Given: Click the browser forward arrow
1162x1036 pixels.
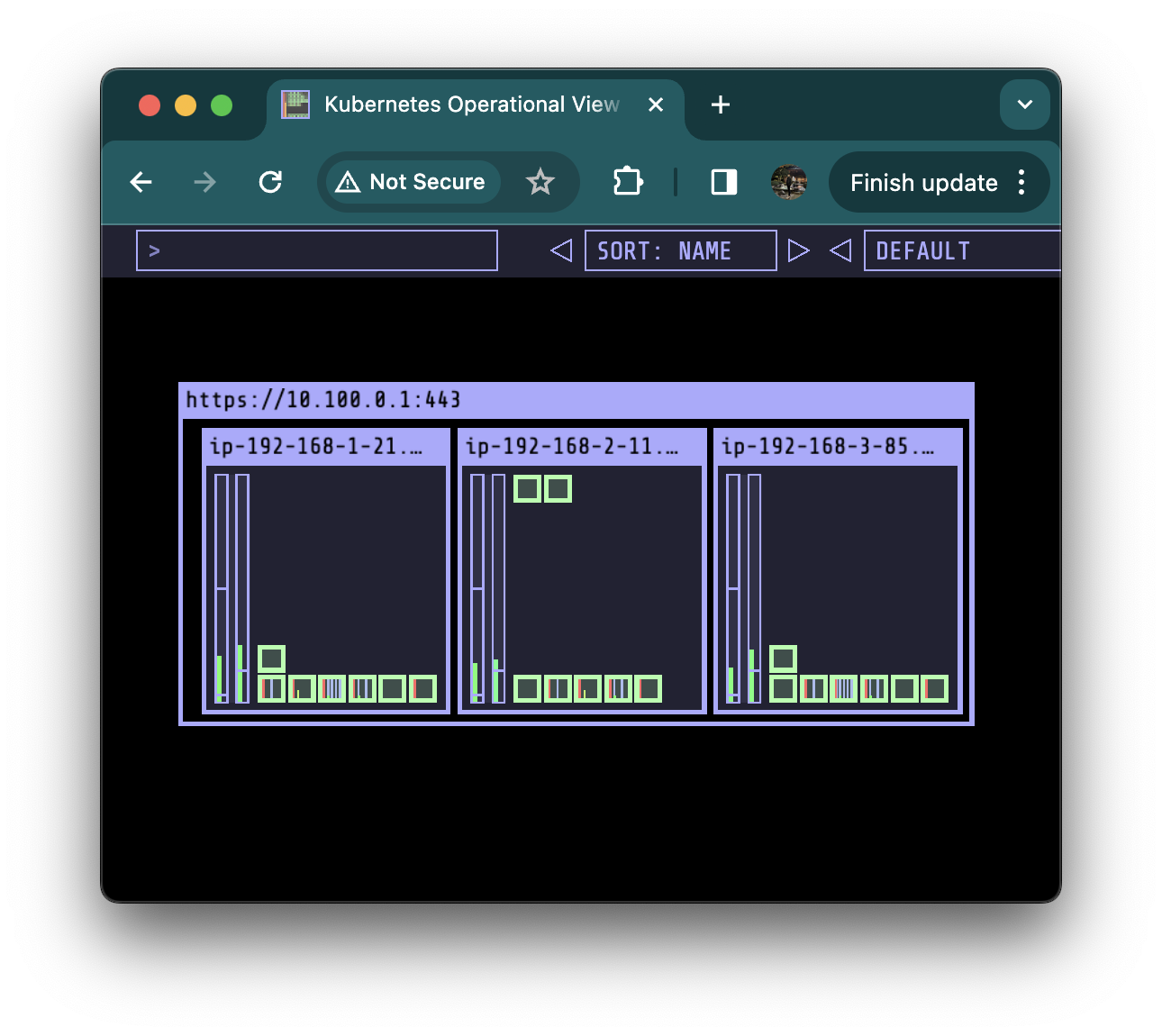Looking at the screenshot, I should click(205, 182).
